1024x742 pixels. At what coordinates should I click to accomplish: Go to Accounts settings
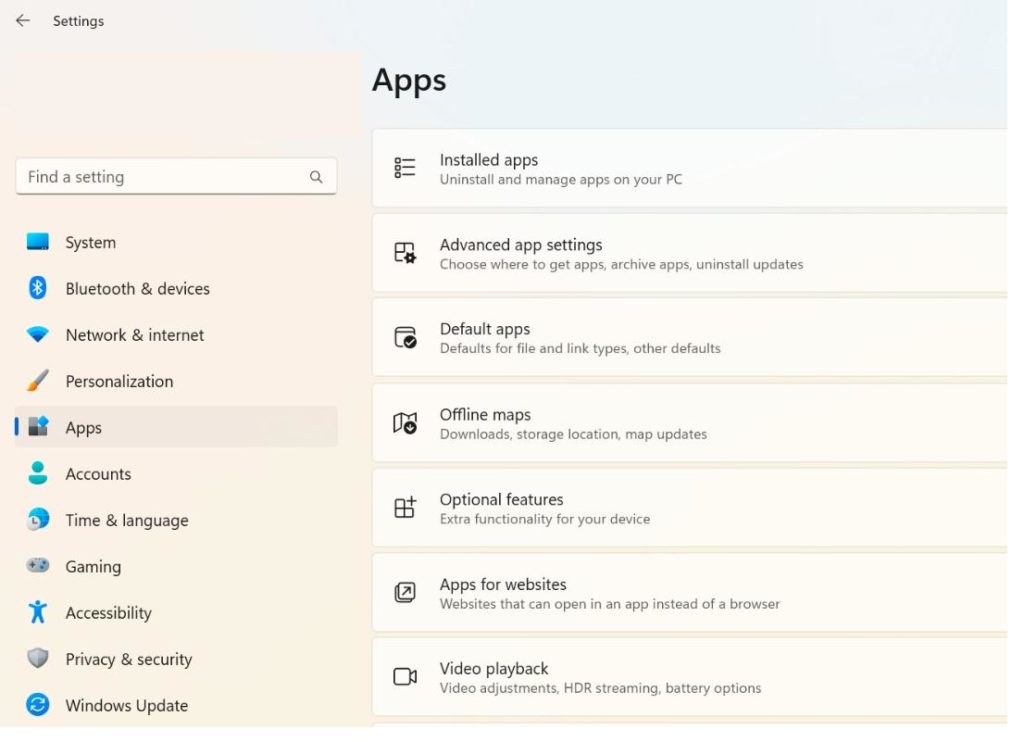click(x=98, y=474)
